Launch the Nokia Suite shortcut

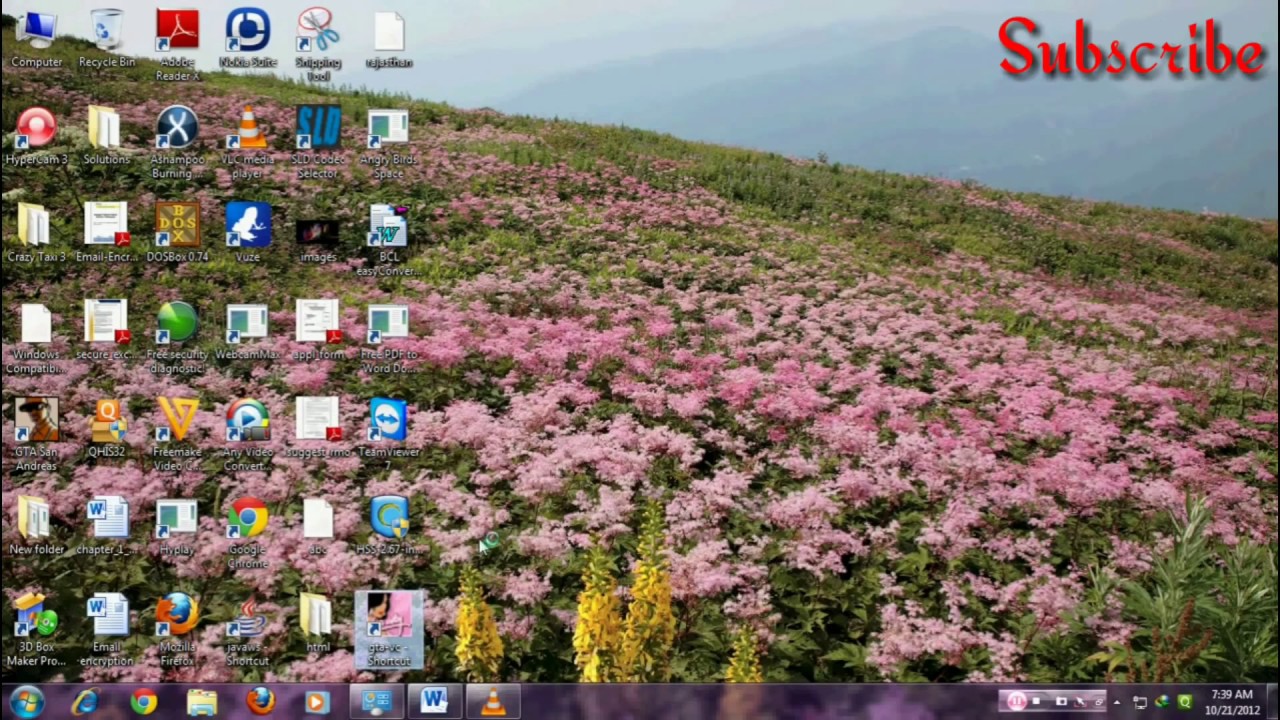[x=247, y=38]
